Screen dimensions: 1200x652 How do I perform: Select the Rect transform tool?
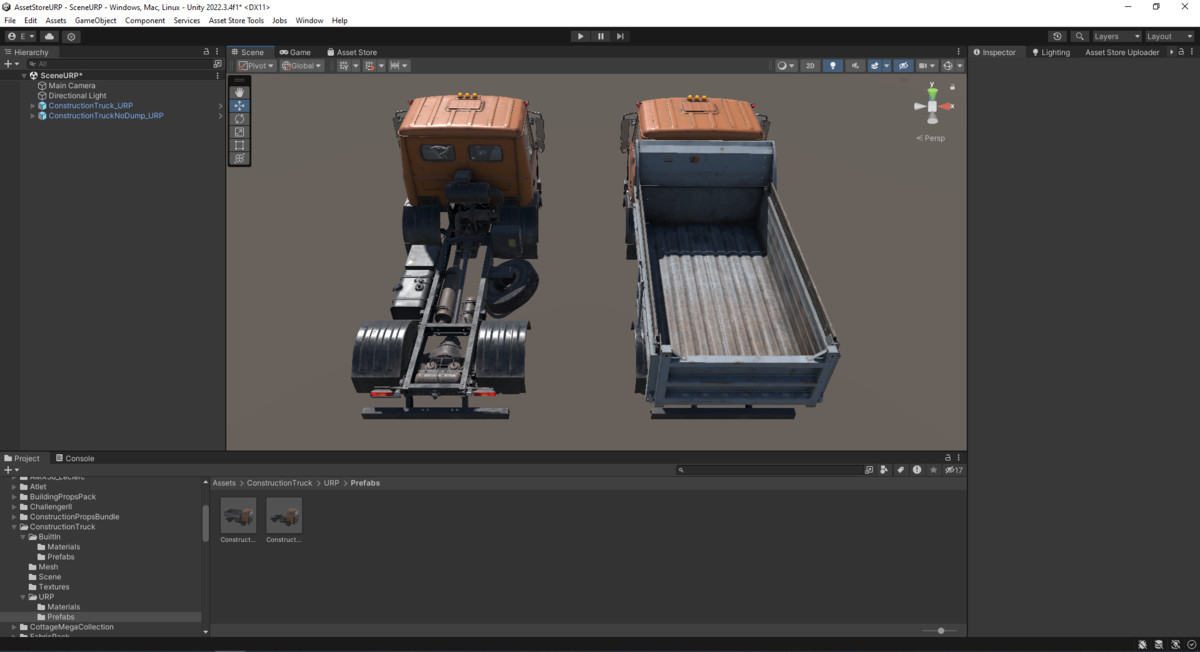tap(239, 145)
